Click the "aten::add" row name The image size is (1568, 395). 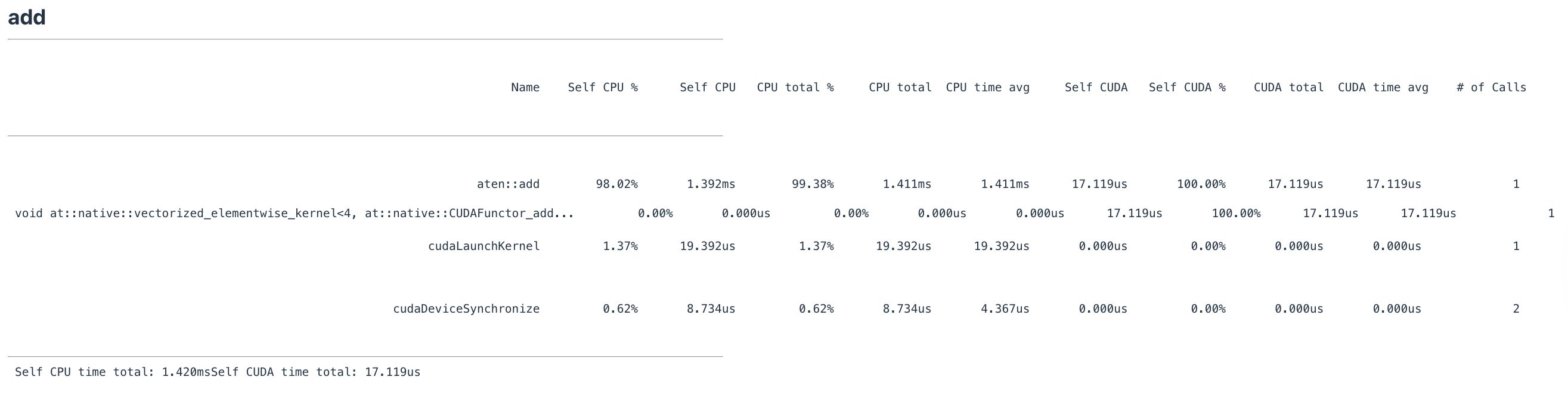507,184
